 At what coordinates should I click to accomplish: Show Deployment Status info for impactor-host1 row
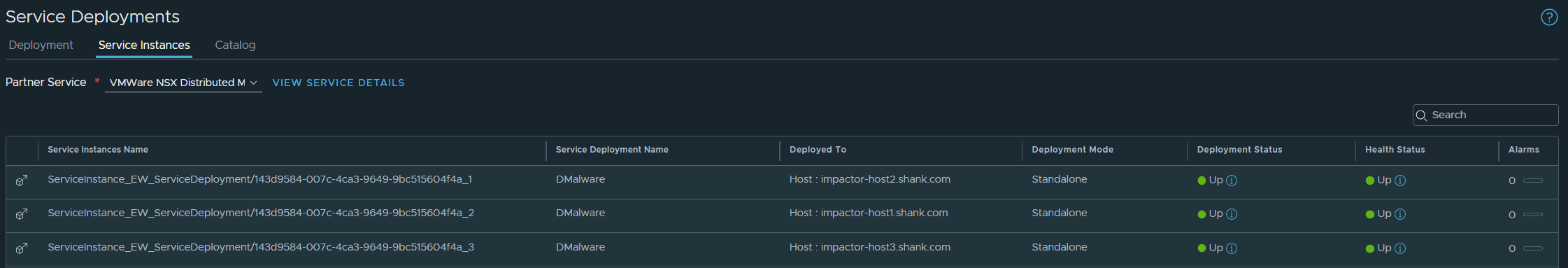[x=1232, y=214]
